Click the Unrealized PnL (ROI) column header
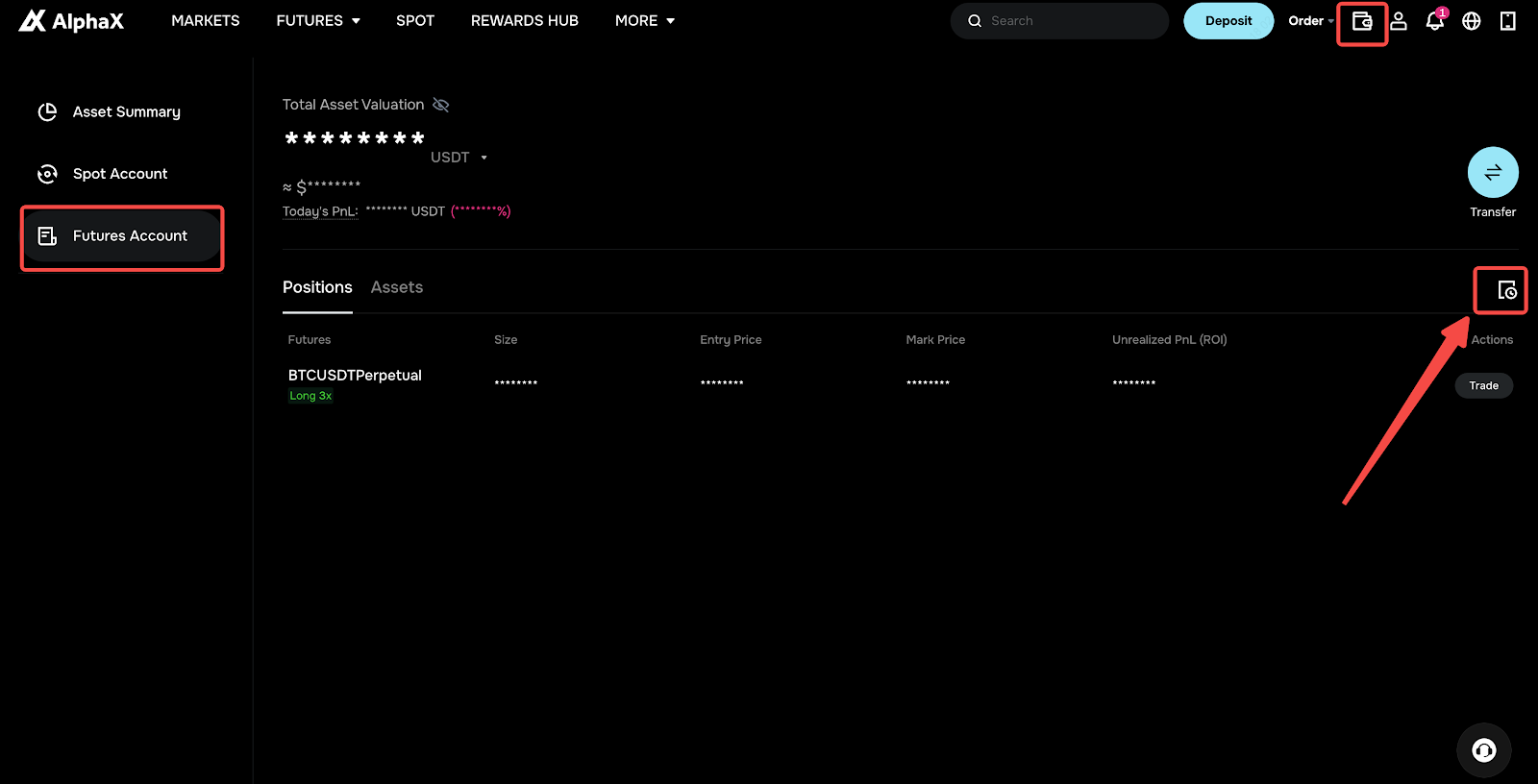Screen dimensions: 1538x784 1170,340
